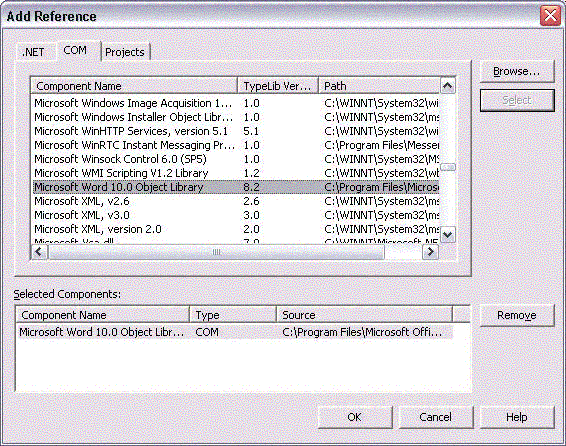Close the Add Reference dialog

tap(550, 16)
